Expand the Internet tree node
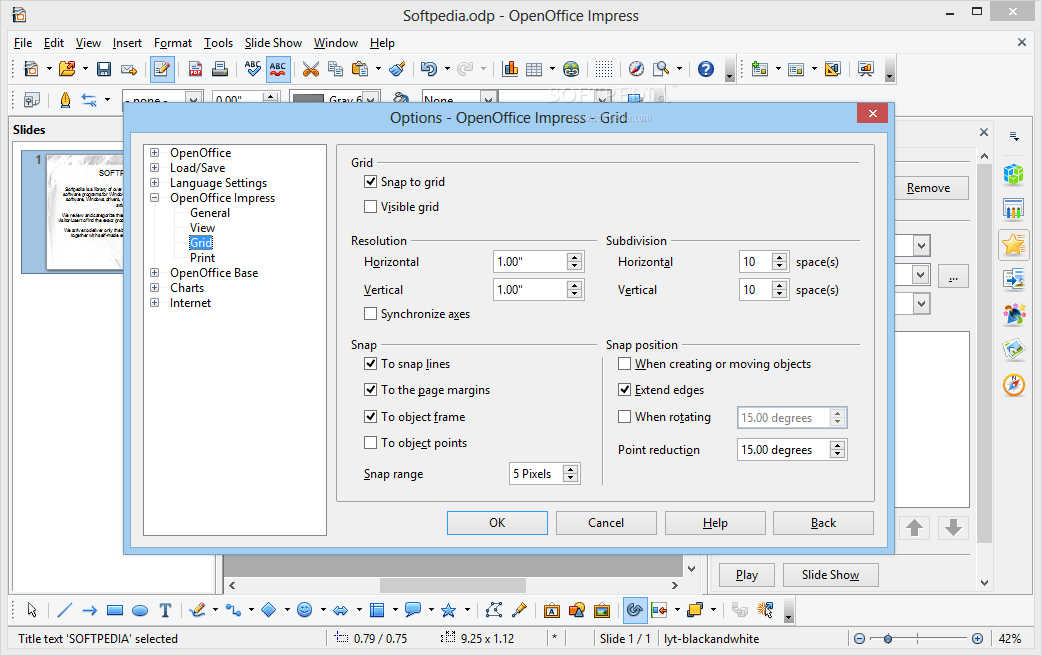Image resolution: width=1042 pixels, height=656 pixels. coord(155,302)
